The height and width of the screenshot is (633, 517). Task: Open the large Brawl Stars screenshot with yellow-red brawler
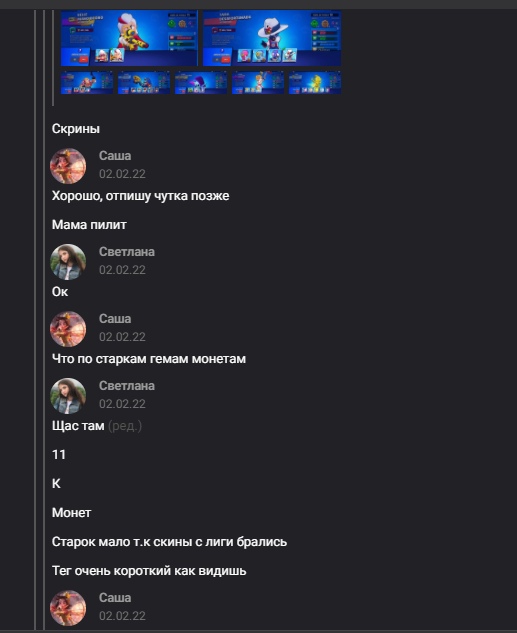coord(129,38)
